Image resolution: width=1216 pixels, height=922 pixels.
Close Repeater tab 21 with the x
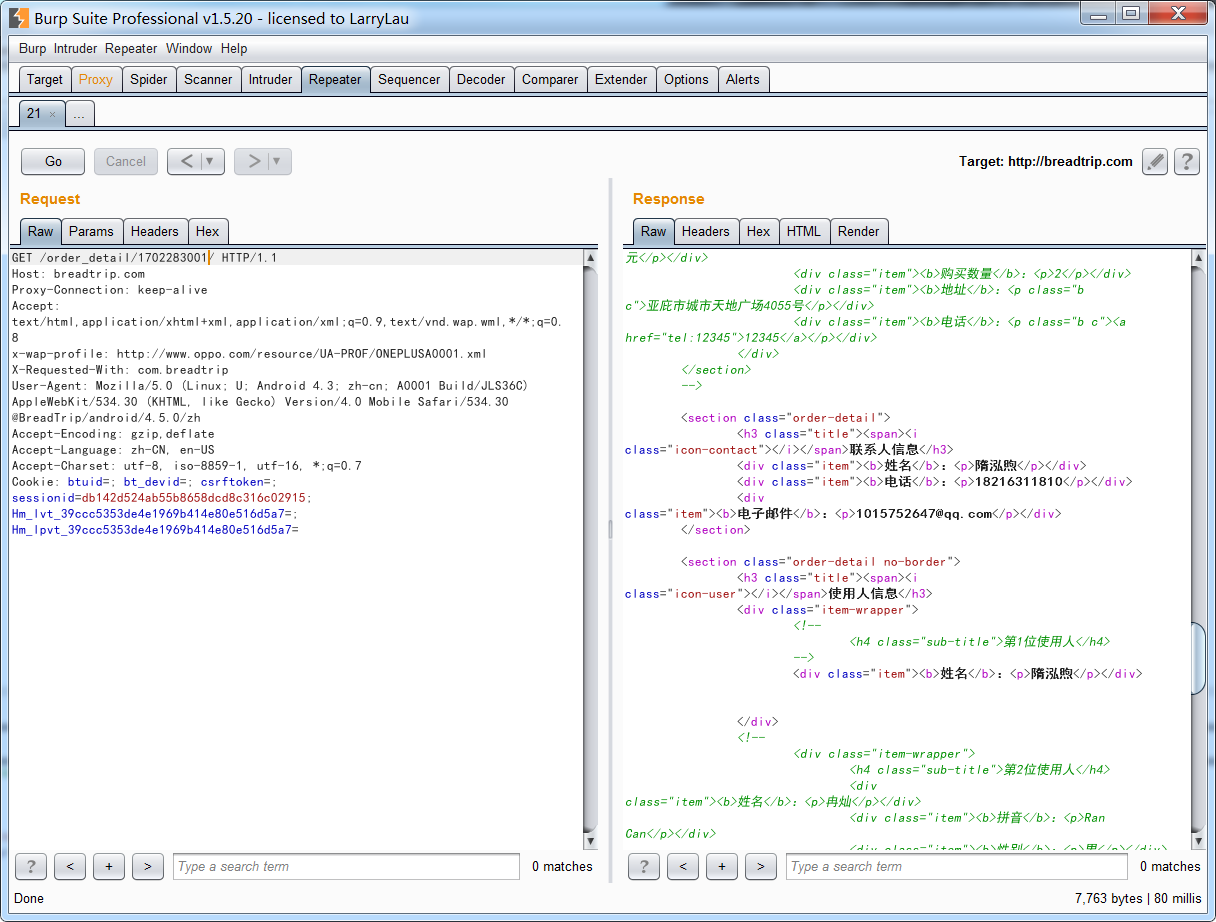point(52,114)
